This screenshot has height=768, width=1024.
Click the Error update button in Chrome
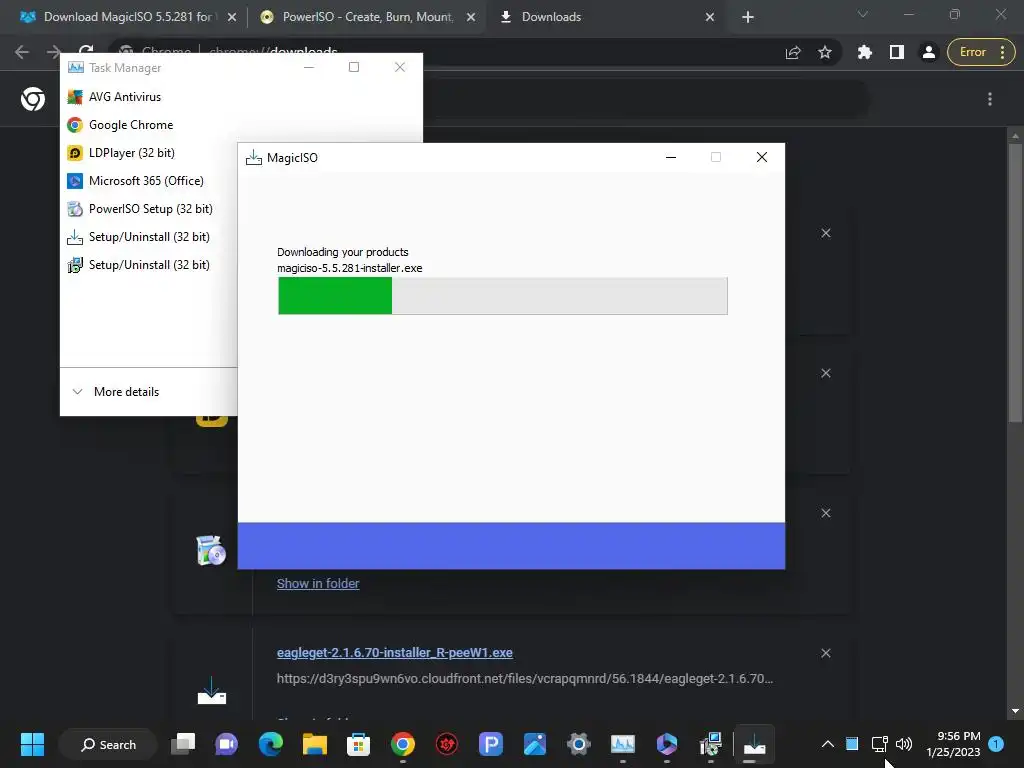click(x=981, y=52)
